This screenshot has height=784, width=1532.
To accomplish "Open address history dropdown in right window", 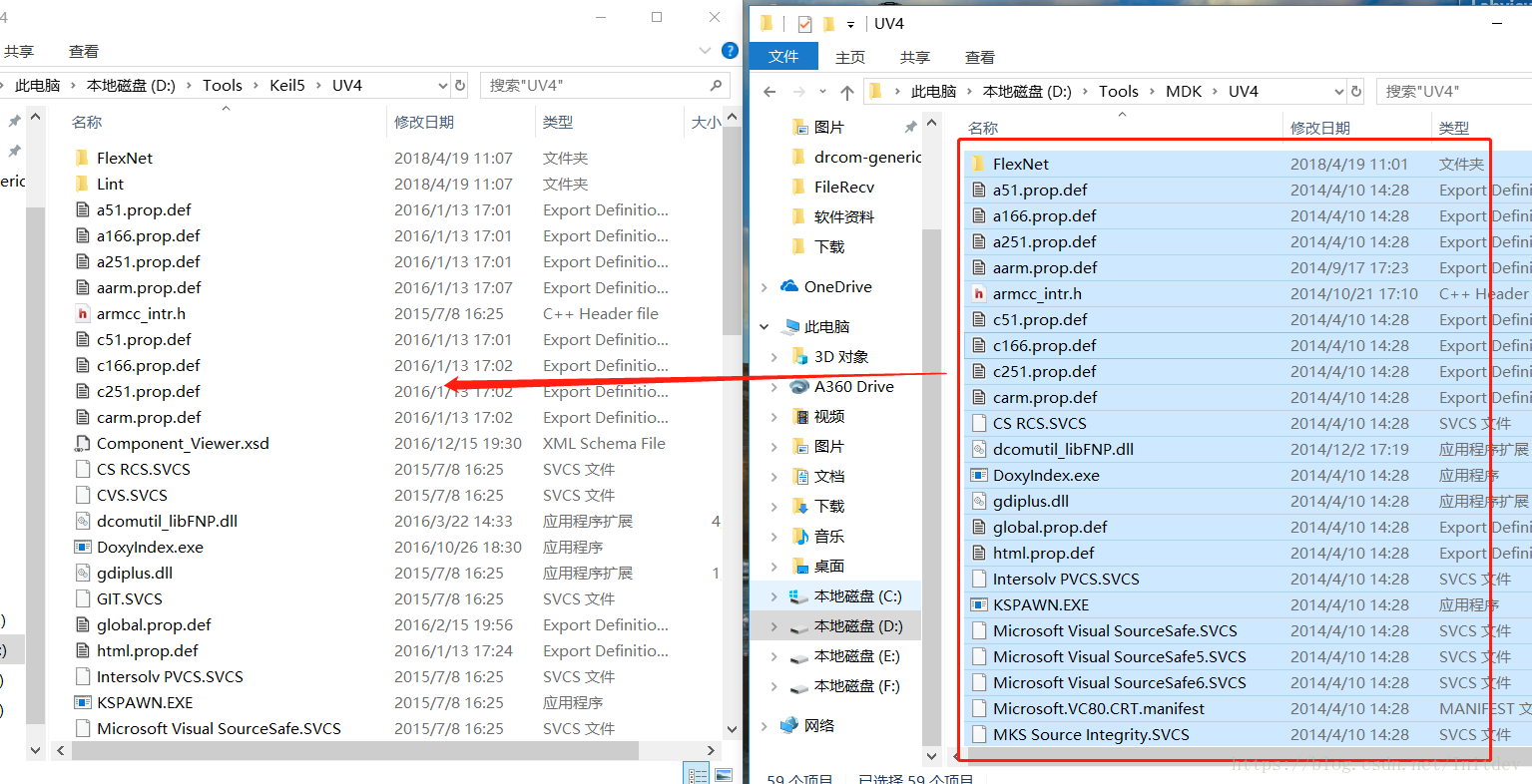I will tap(1339, 92).
